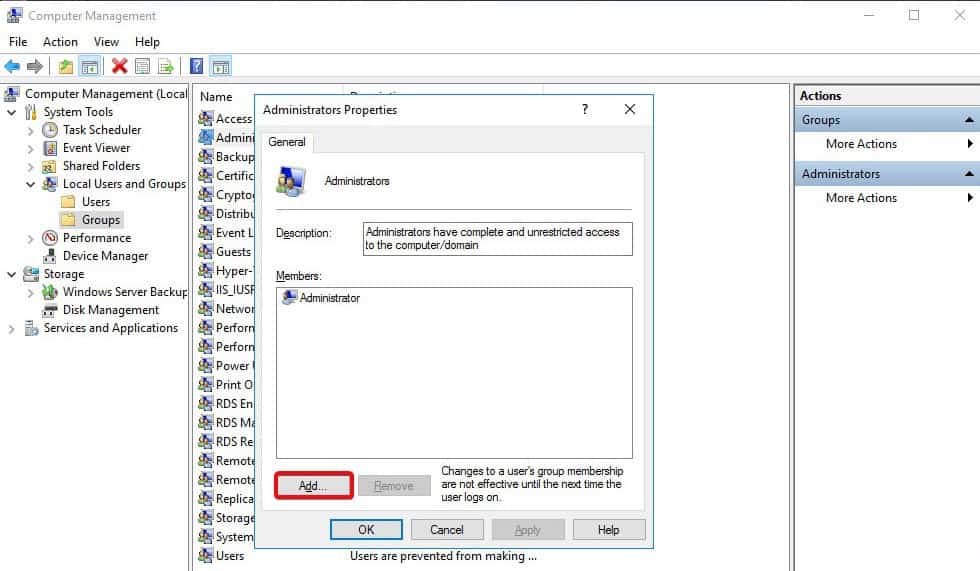980x571 pixels.
Task: Click the Forward arrow toolbar icon
Action: coord(35,66)
